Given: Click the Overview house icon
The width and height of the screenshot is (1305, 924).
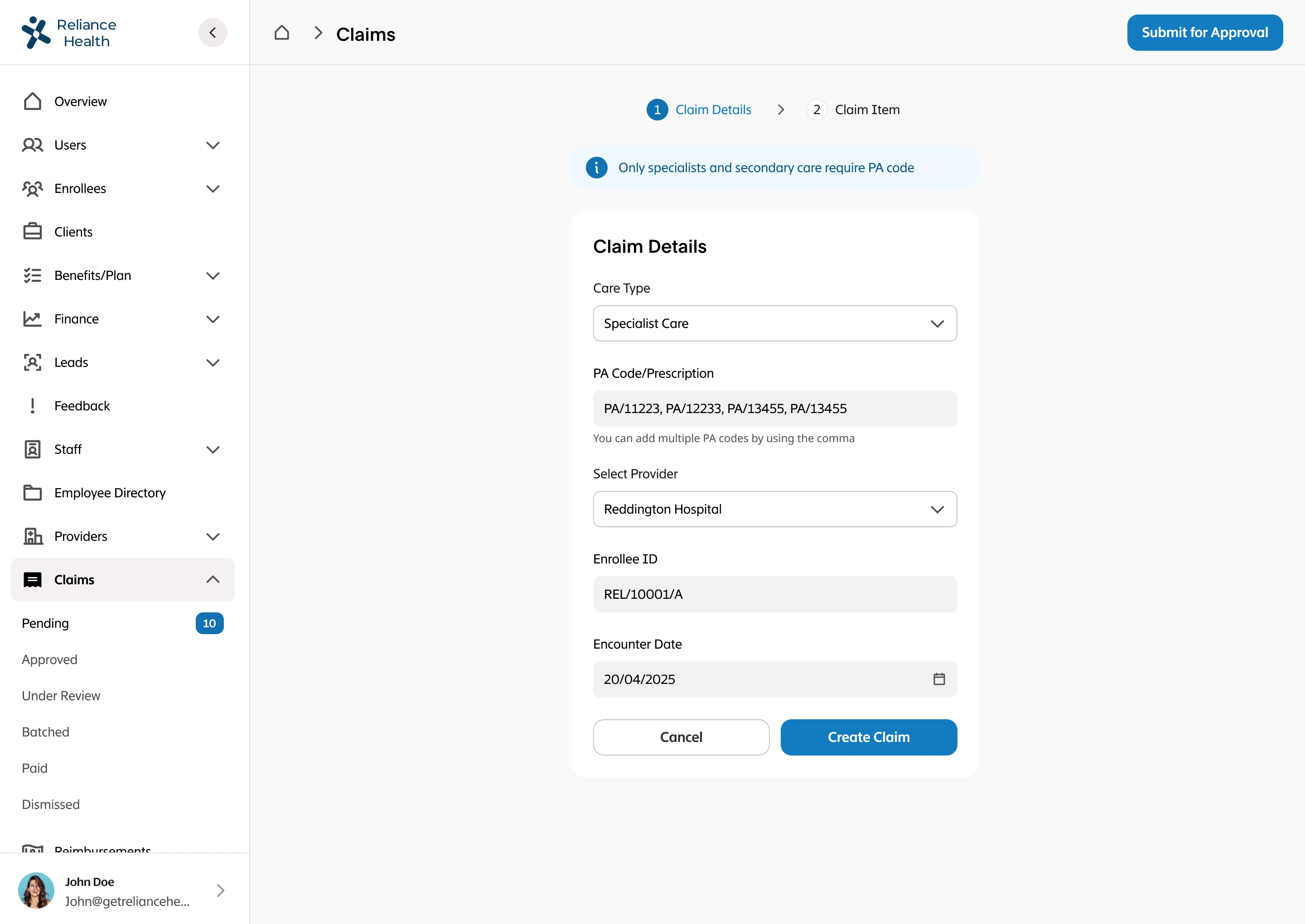Looking at the screenshot, I should tap(33, 101).
